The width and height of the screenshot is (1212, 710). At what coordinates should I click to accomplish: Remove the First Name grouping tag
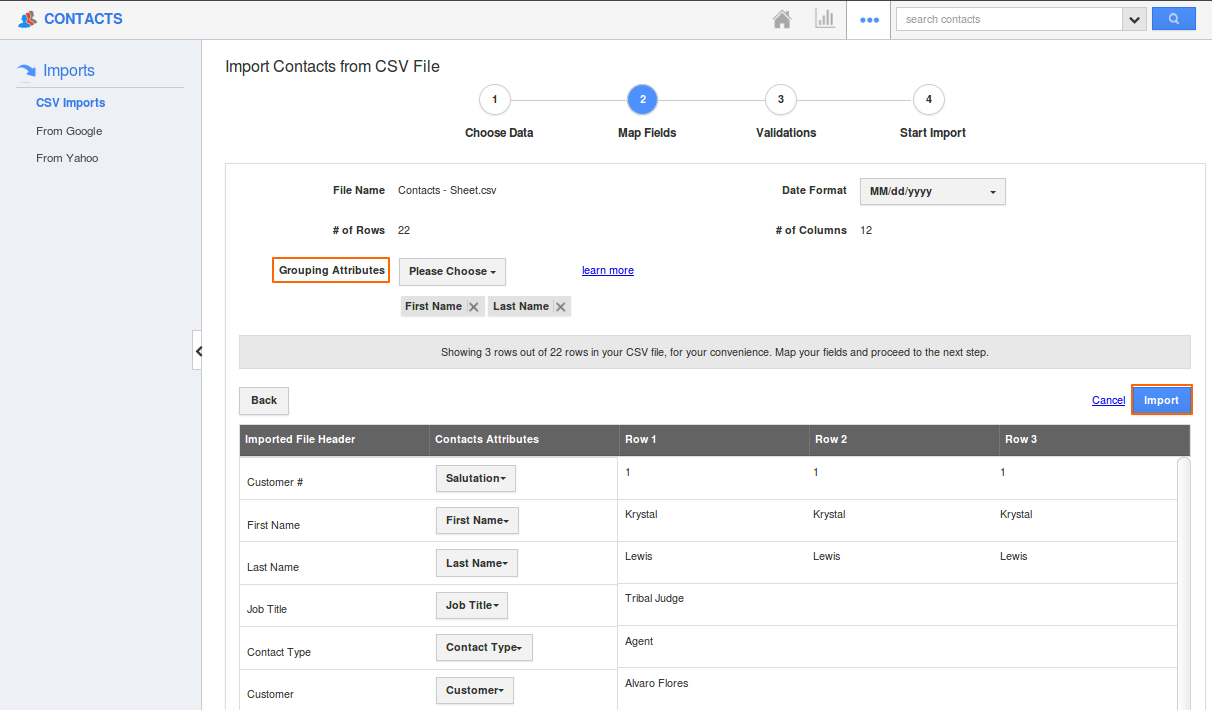click(474, 307)
